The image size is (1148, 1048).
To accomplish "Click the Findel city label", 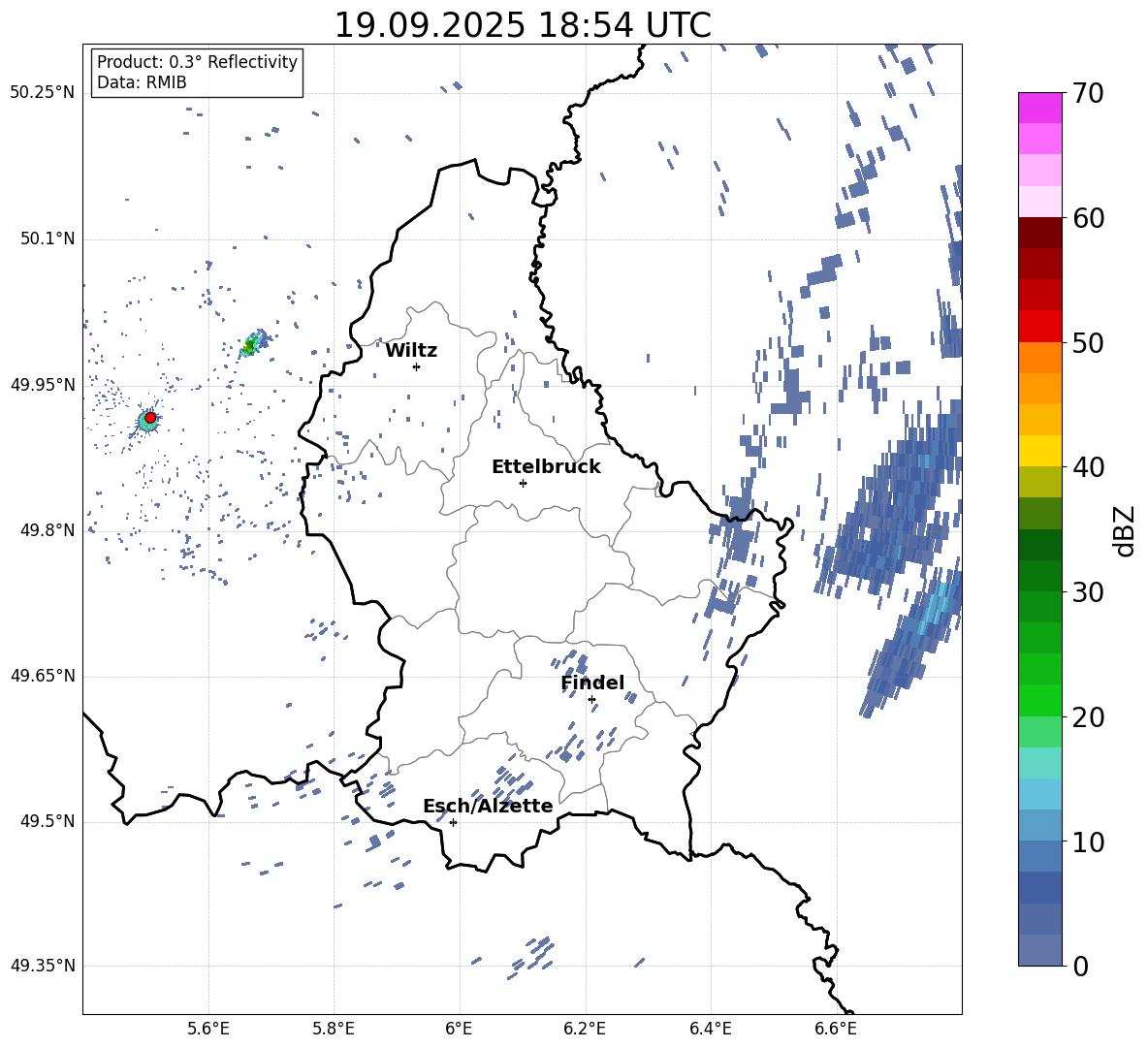I will [592, 683].
